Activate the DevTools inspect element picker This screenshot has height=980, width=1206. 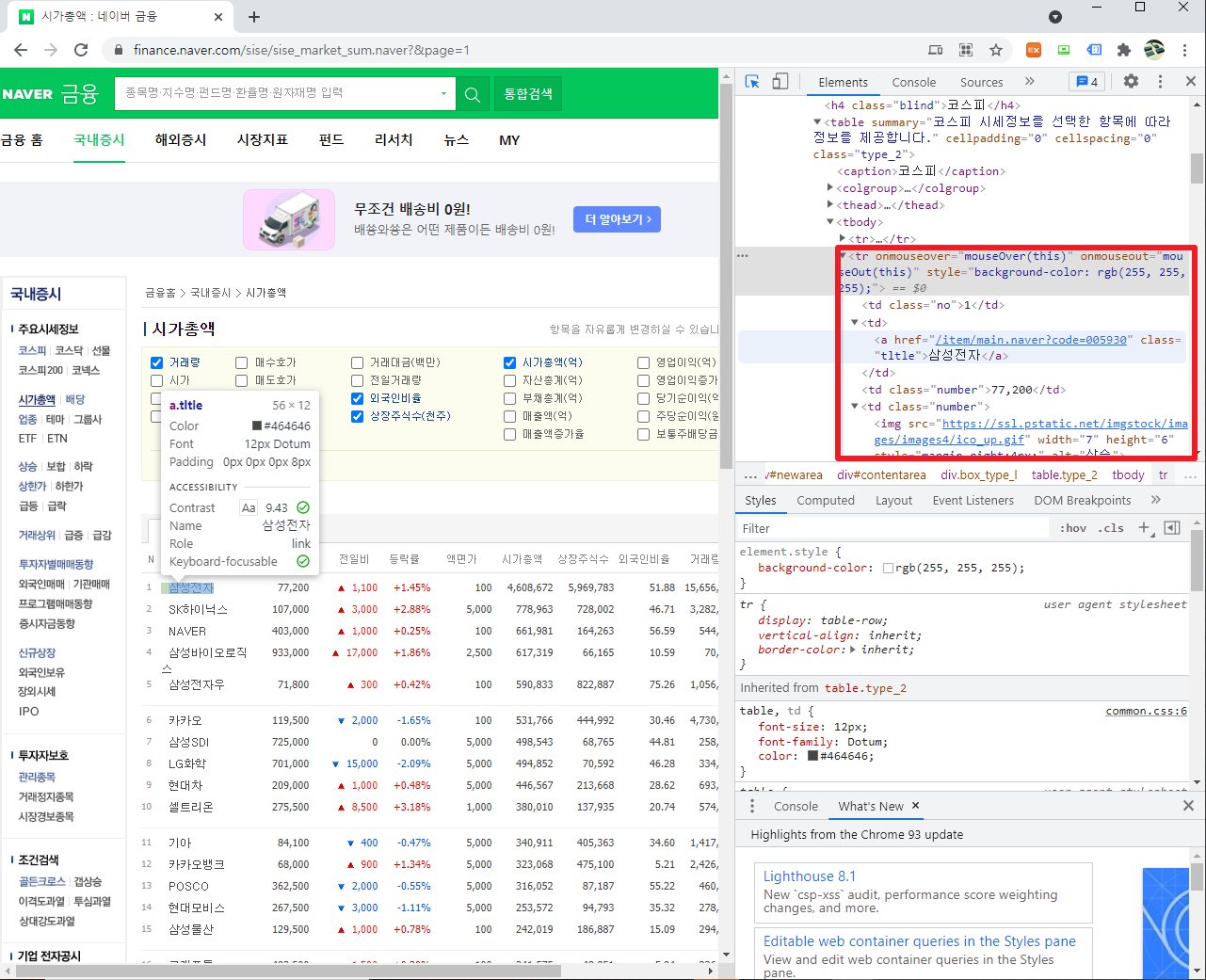tap(752, 82)
